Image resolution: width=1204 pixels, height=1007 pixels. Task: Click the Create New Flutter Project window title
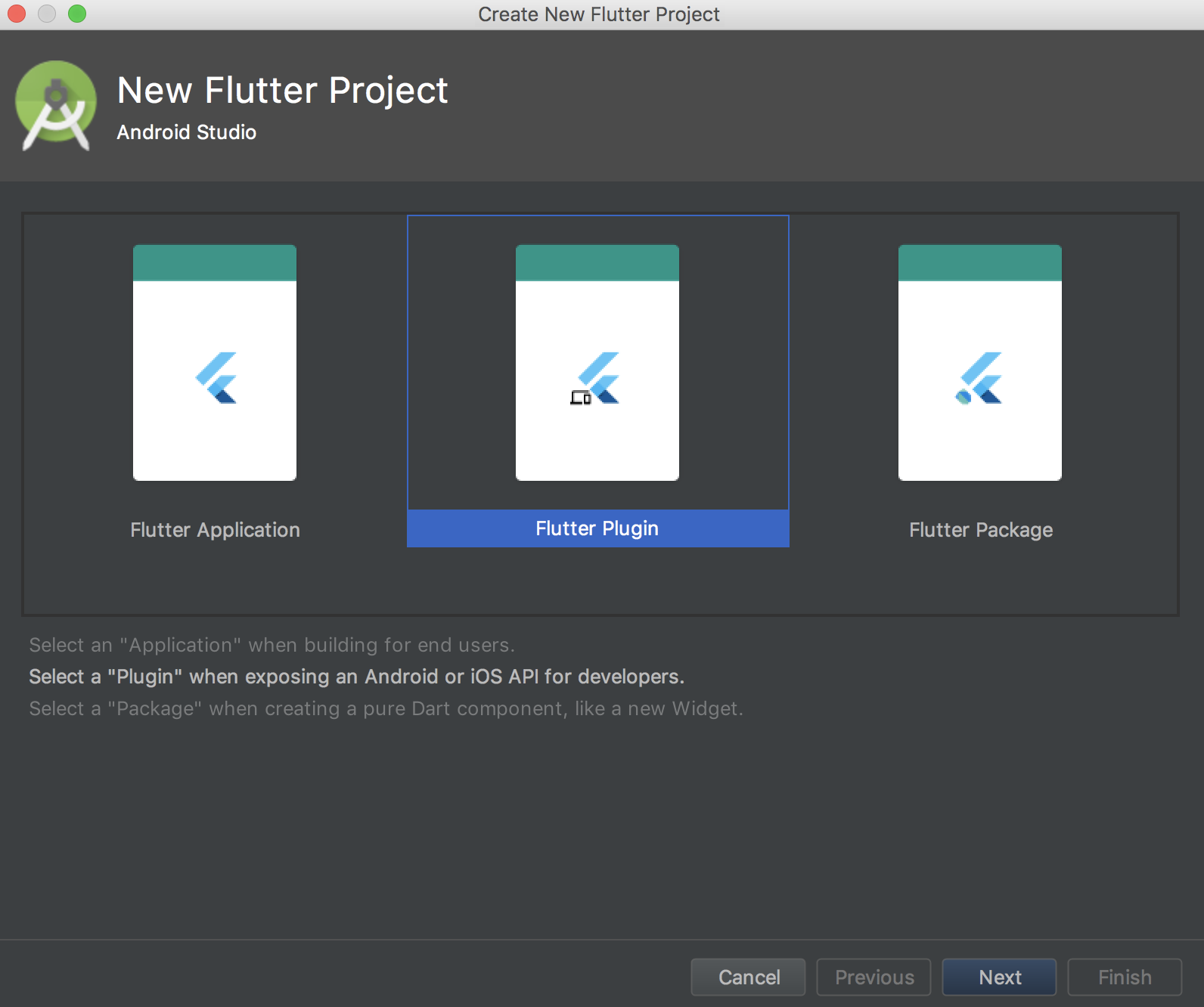(x=599, y=14)
